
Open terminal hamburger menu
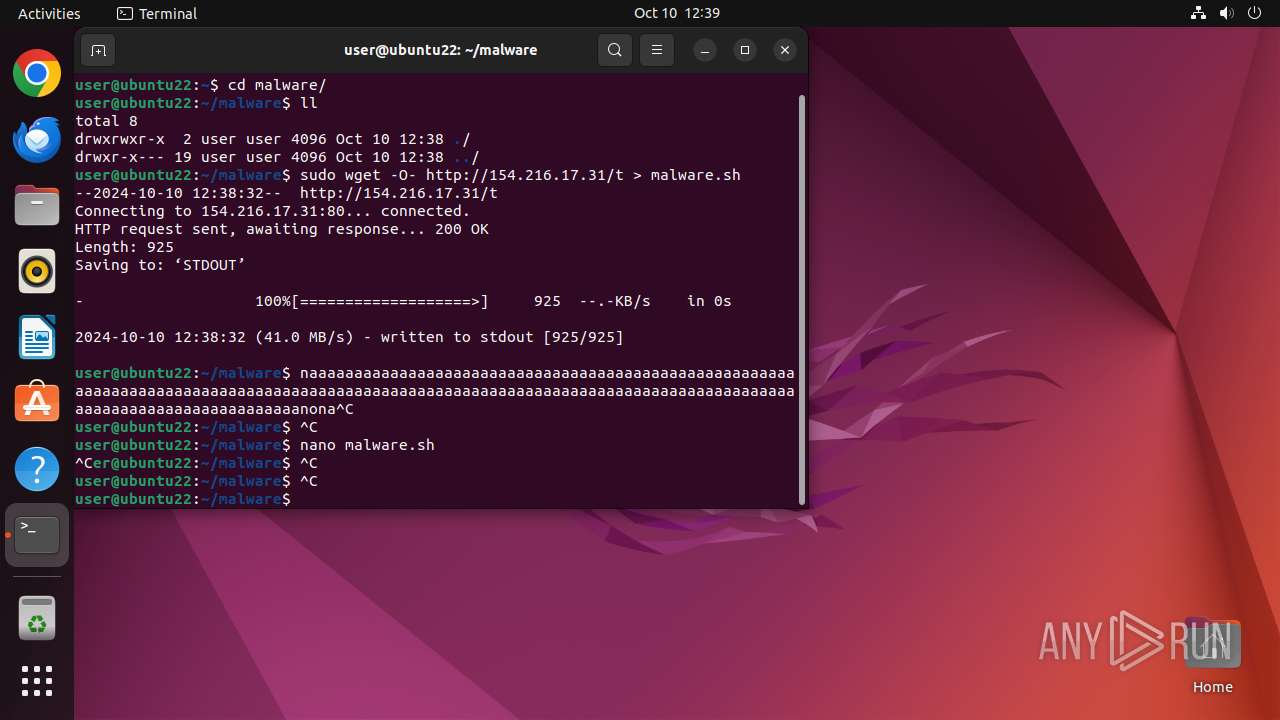(656, 50)
